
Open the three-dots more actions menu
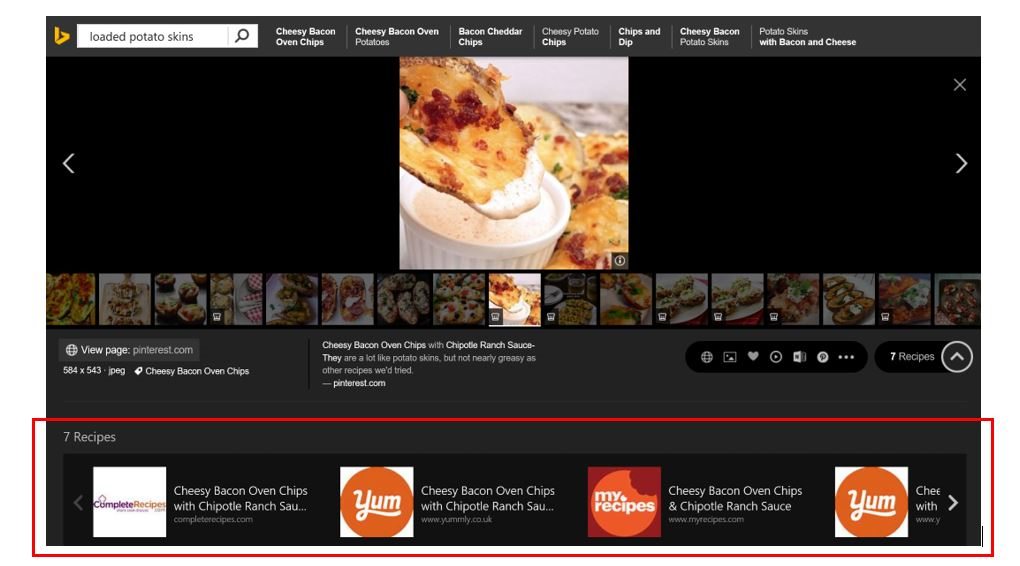pos(847,357)
